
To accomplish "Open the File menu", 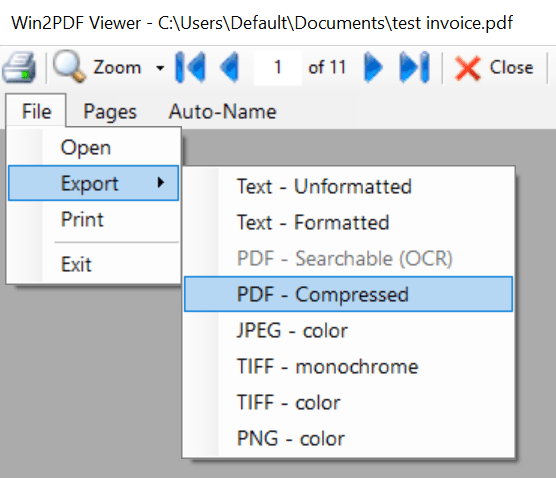I will (x=36, y=111).
